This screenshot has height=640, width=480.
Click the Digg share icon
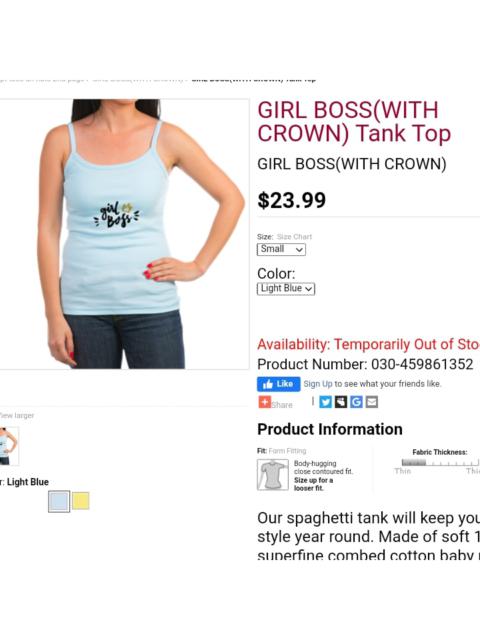(341, 402)
